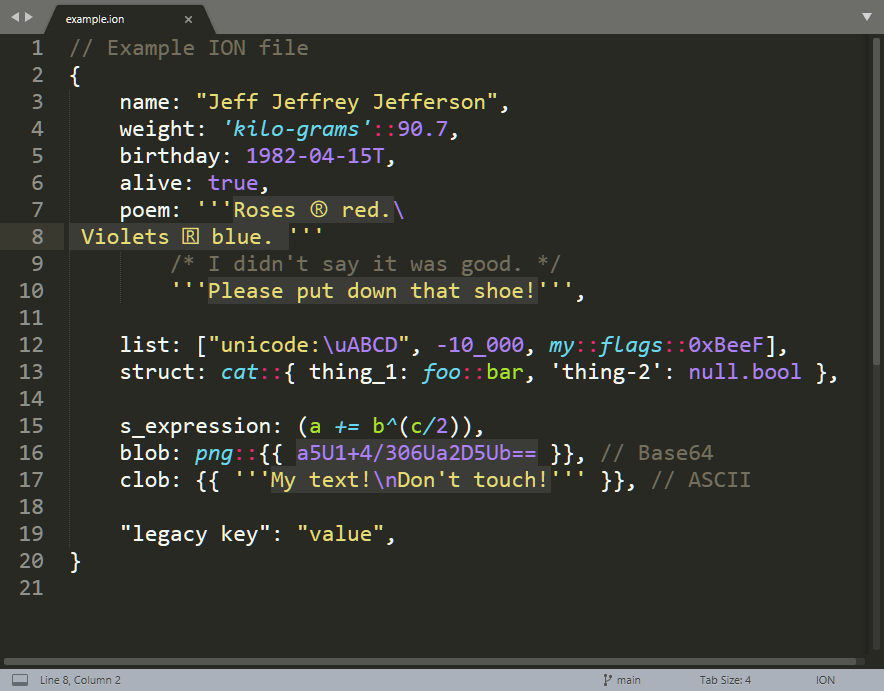Click the vertical scrollbar thumb
This screenshot has width=884, height=691.
[876, 200]
